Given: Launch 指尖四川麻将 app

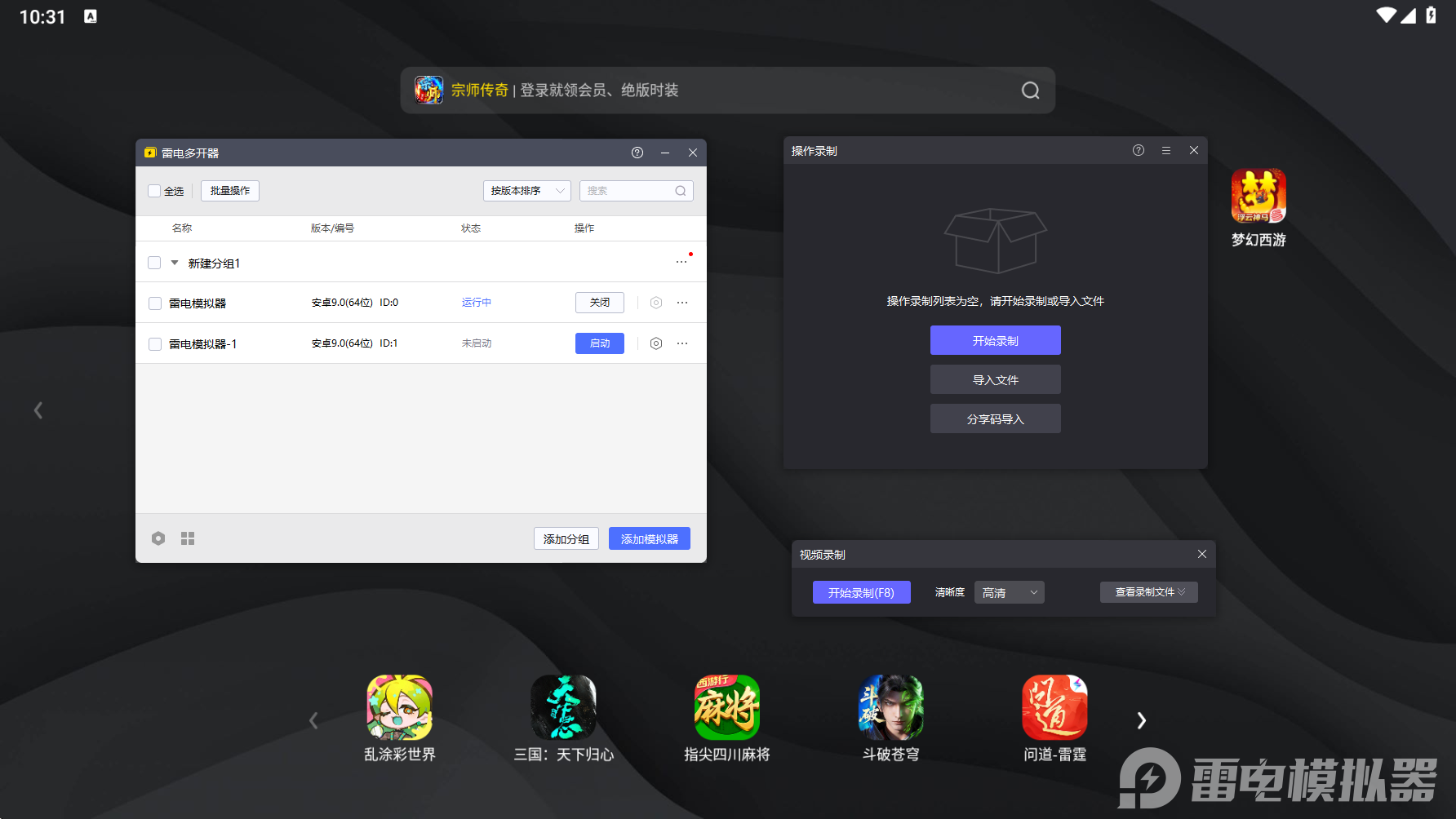Looking at the screenshot, I should [727, 718].
